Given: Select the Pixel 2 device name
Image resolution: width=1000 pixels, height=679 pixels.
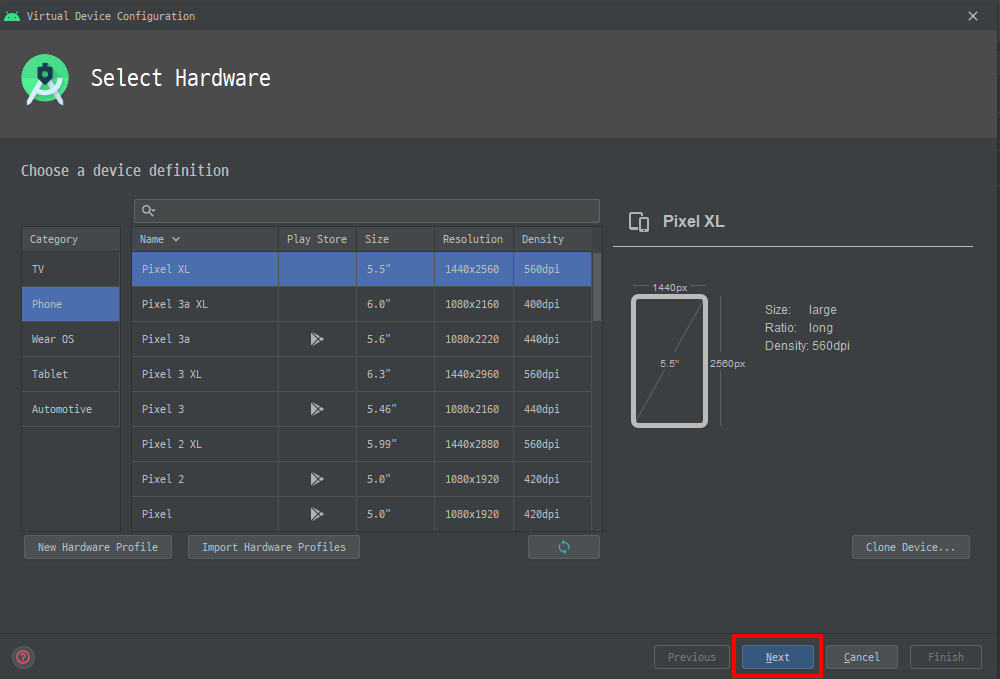Looking at the screenshot, I should tap(163, 479).
